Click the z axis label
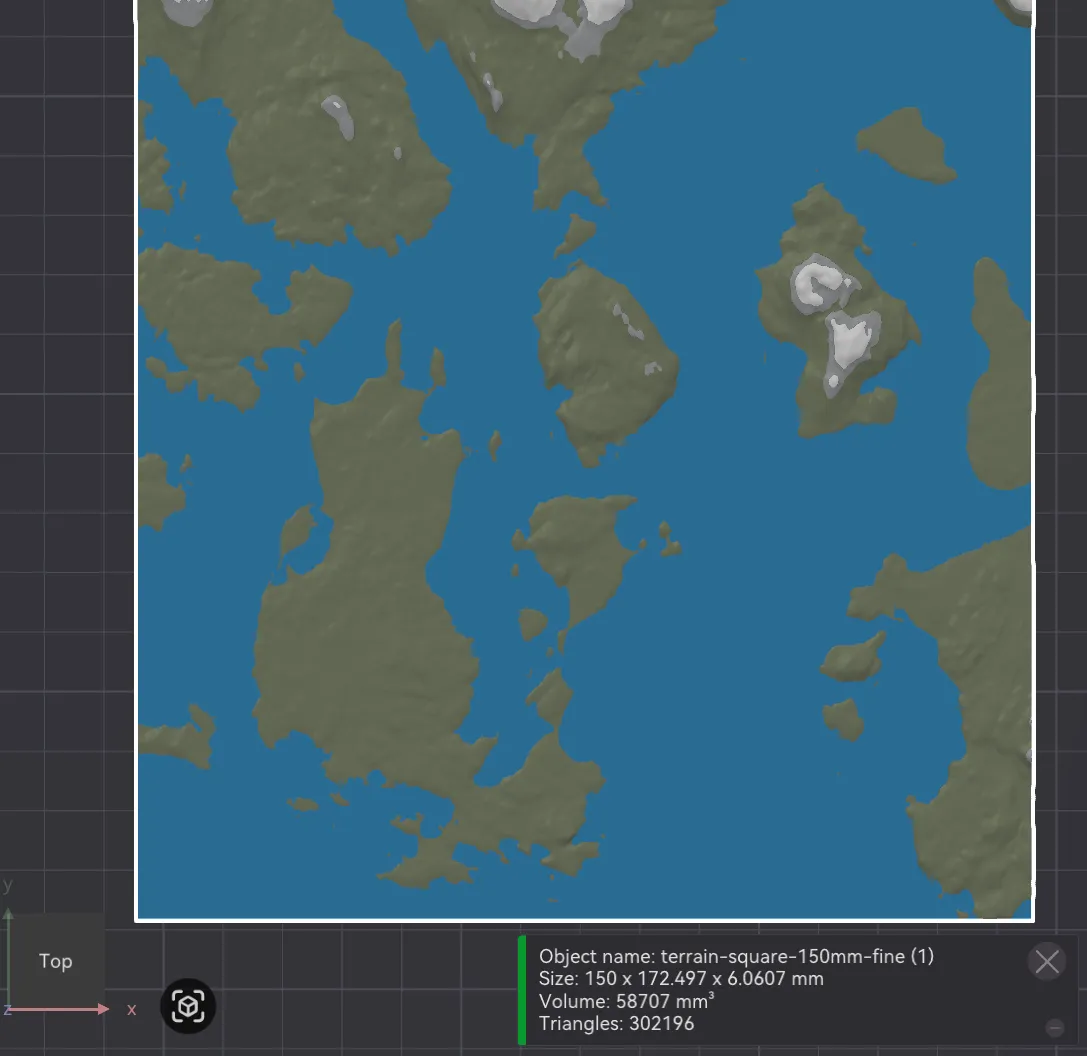This screenshot has width=1087, height=1056. [x=6, y=1010]
